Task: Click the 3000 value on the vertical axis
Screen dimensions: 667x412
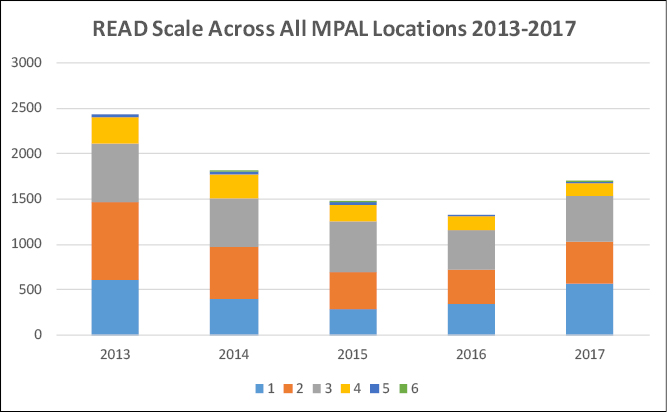Action: pos(33,63)
